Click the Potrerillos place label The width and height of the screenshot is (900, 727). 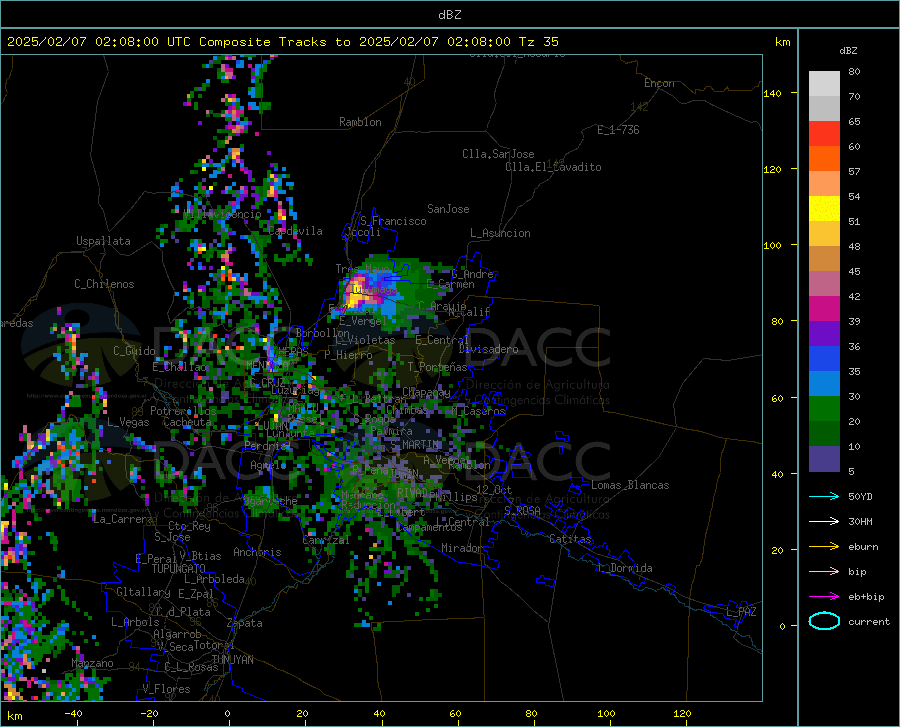point(183,411)
